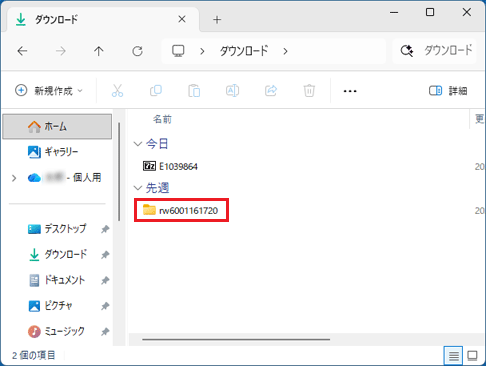The height and width of the screenshot is (366, 486).
Task: Click the Delete trash can icon
Action: click(x=309, y=90)
